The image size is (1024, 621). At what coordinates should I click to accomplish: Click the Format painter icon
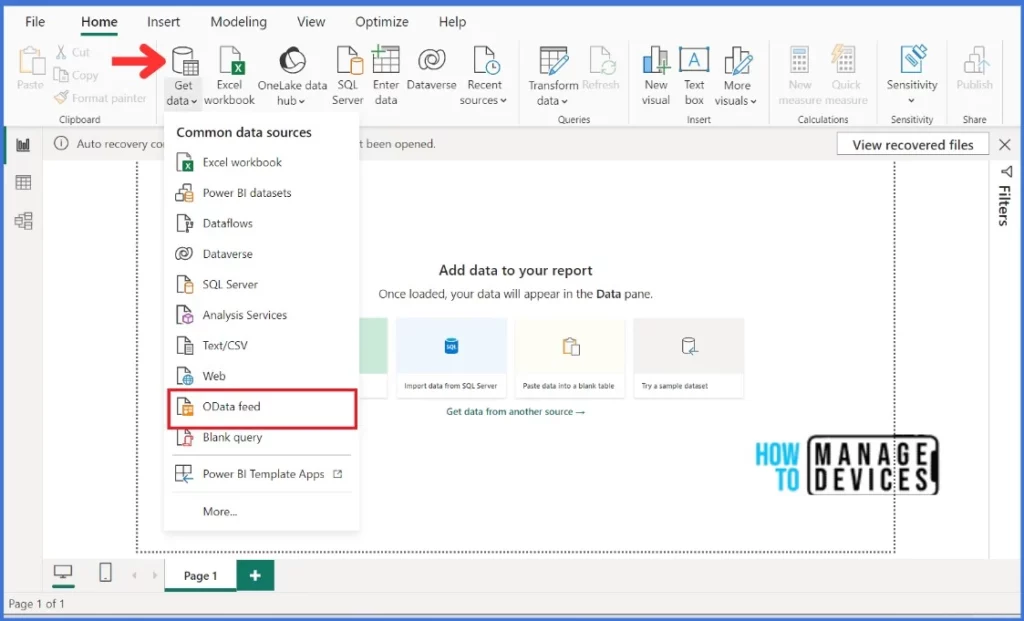pyautogui.click(x=61, y=98)
